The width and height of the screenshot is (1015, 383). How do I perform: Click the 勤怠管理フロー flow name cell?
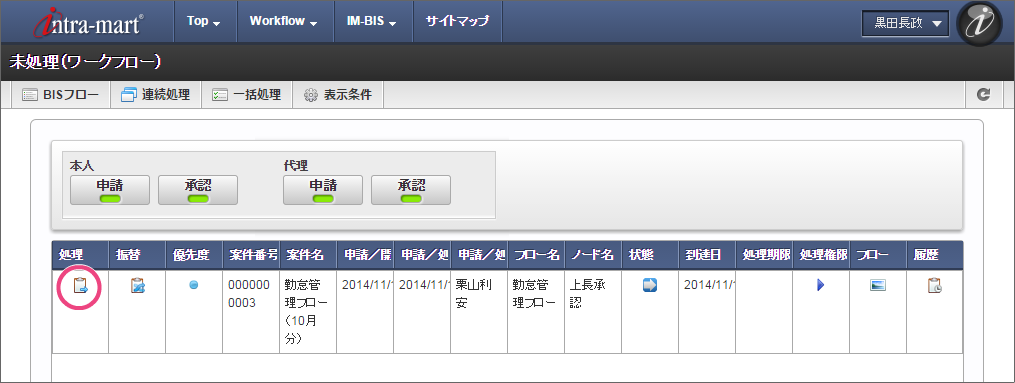point(536,312)
